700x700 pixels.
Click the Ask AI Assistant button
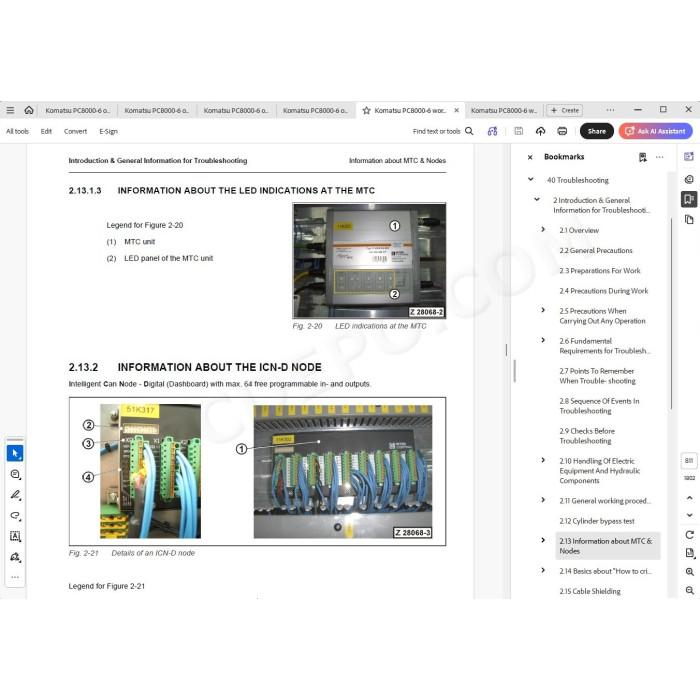(x=655, y=131)
